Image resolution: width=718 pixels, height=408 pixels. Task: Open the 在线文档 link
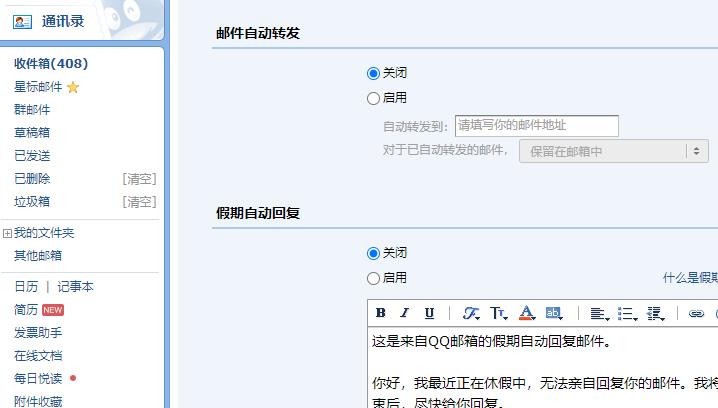[38, 356]
